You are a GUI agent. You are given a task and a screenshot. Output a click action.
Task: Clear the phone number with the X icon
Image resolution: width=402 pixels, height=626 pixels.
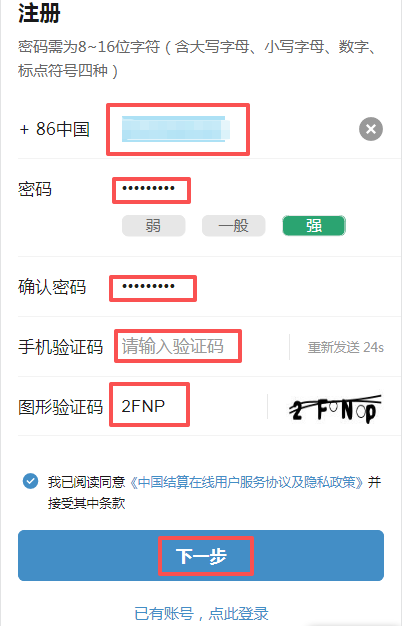(x=371, y=129)
